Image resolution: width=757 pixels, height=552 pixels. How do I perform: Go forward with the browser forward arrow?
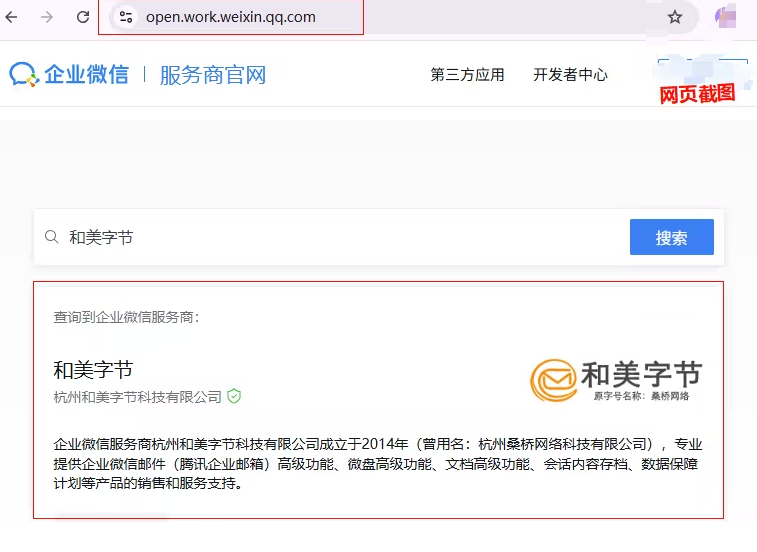(x=47, y=17)
